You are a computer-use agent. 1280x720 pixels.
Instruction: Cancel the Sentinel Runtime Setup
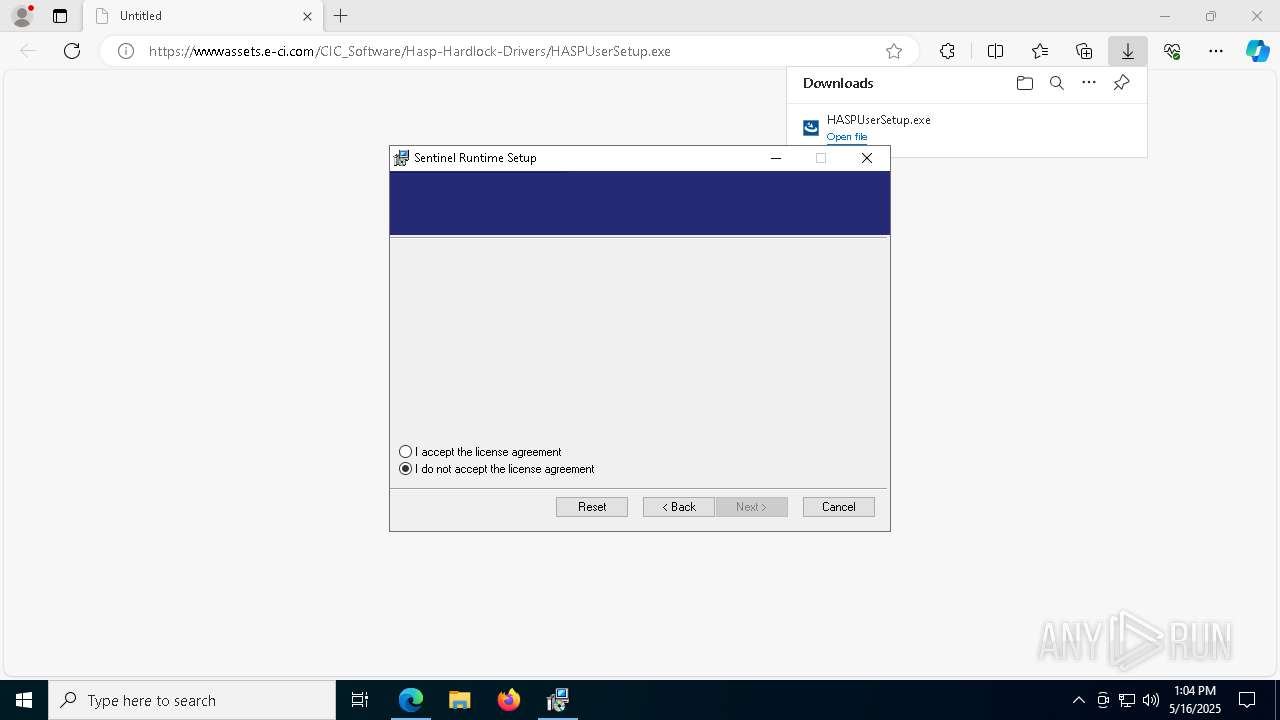pos(839,507)
